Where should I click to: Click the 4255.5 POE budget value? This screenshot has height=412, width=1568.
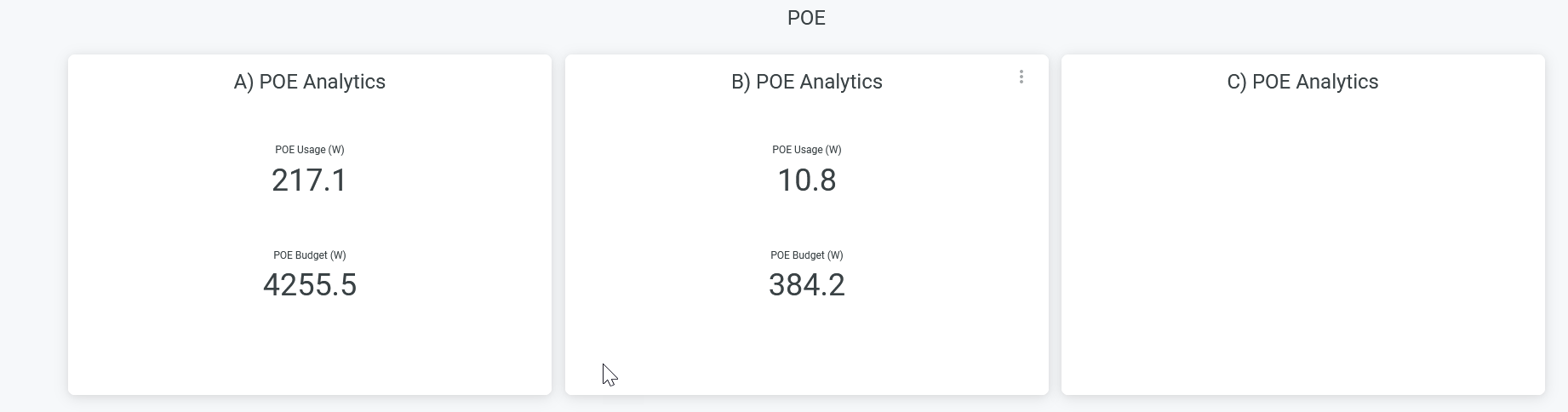click(310, 285)
